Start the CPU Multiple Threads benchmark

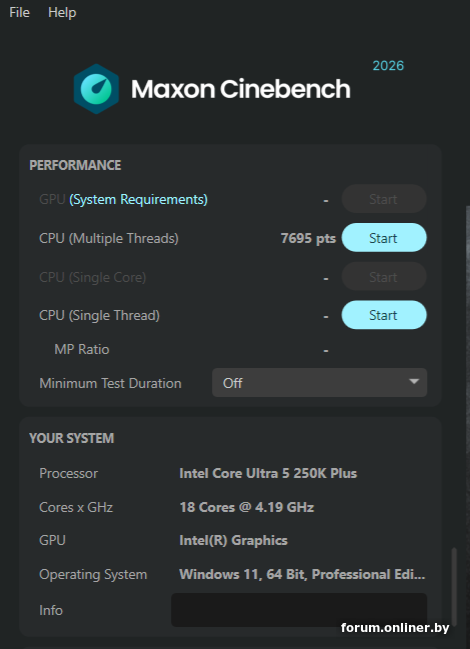pyautogui.click(x=384, y=238)
